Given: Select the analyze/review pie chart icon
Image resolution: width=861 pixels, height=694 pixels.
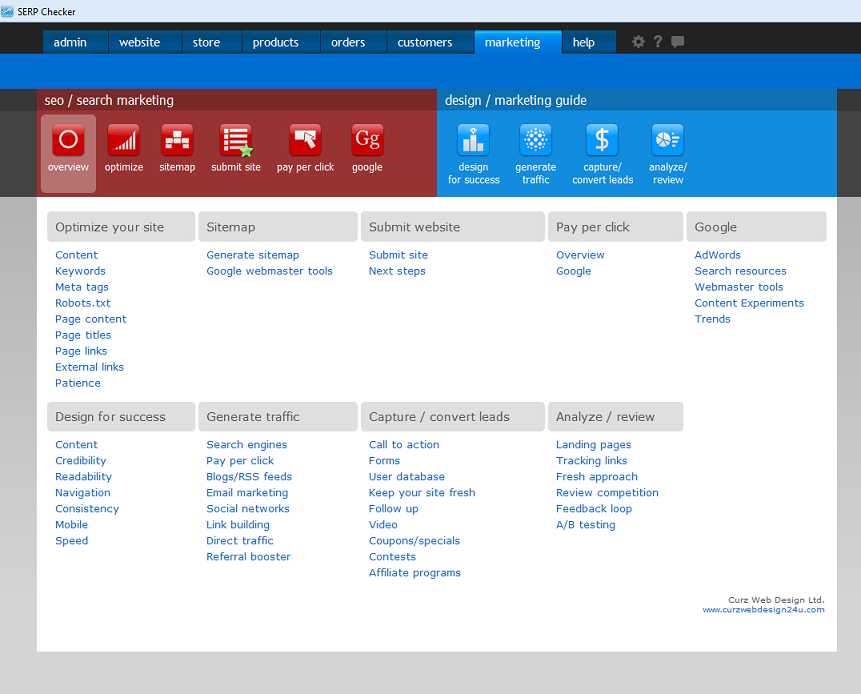Looking at the screenshot, I should (667, 141).
